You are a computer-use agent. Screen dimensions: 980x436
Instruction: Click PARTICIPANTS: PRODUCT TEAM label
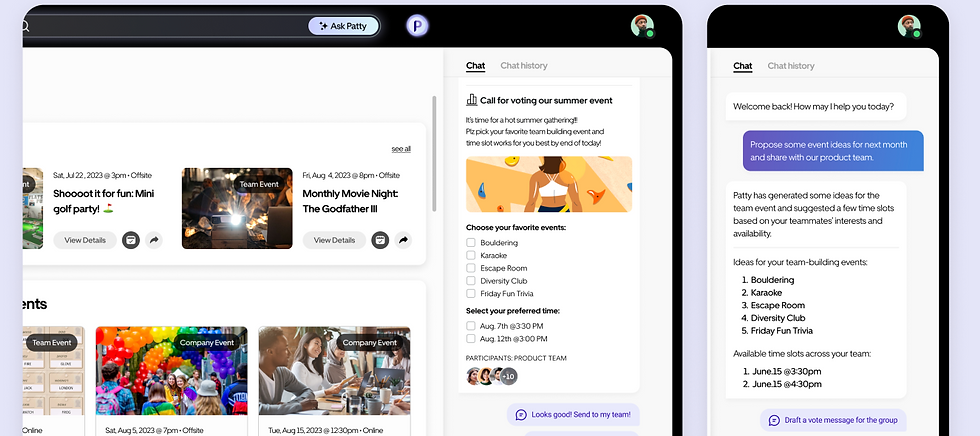[516, 359]
